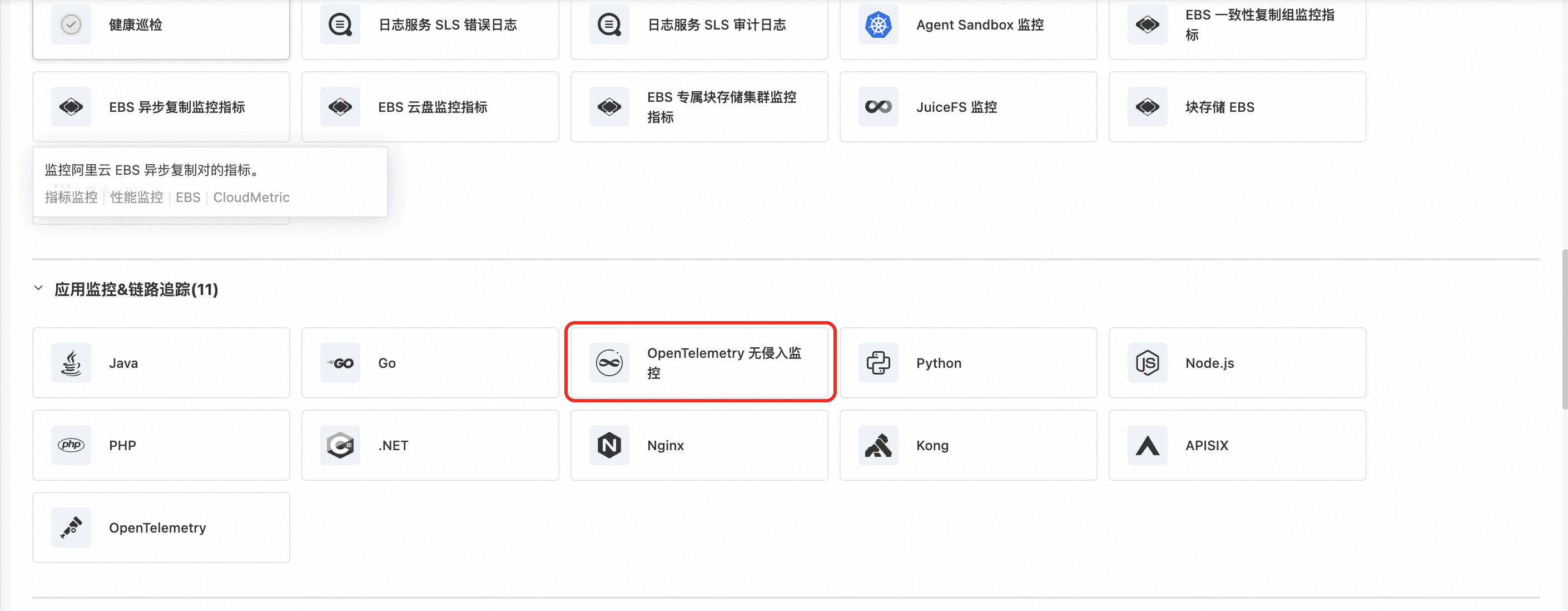Open the 健康巡检 integration card
The image size is (1568, 611).
tap(161, 28)
